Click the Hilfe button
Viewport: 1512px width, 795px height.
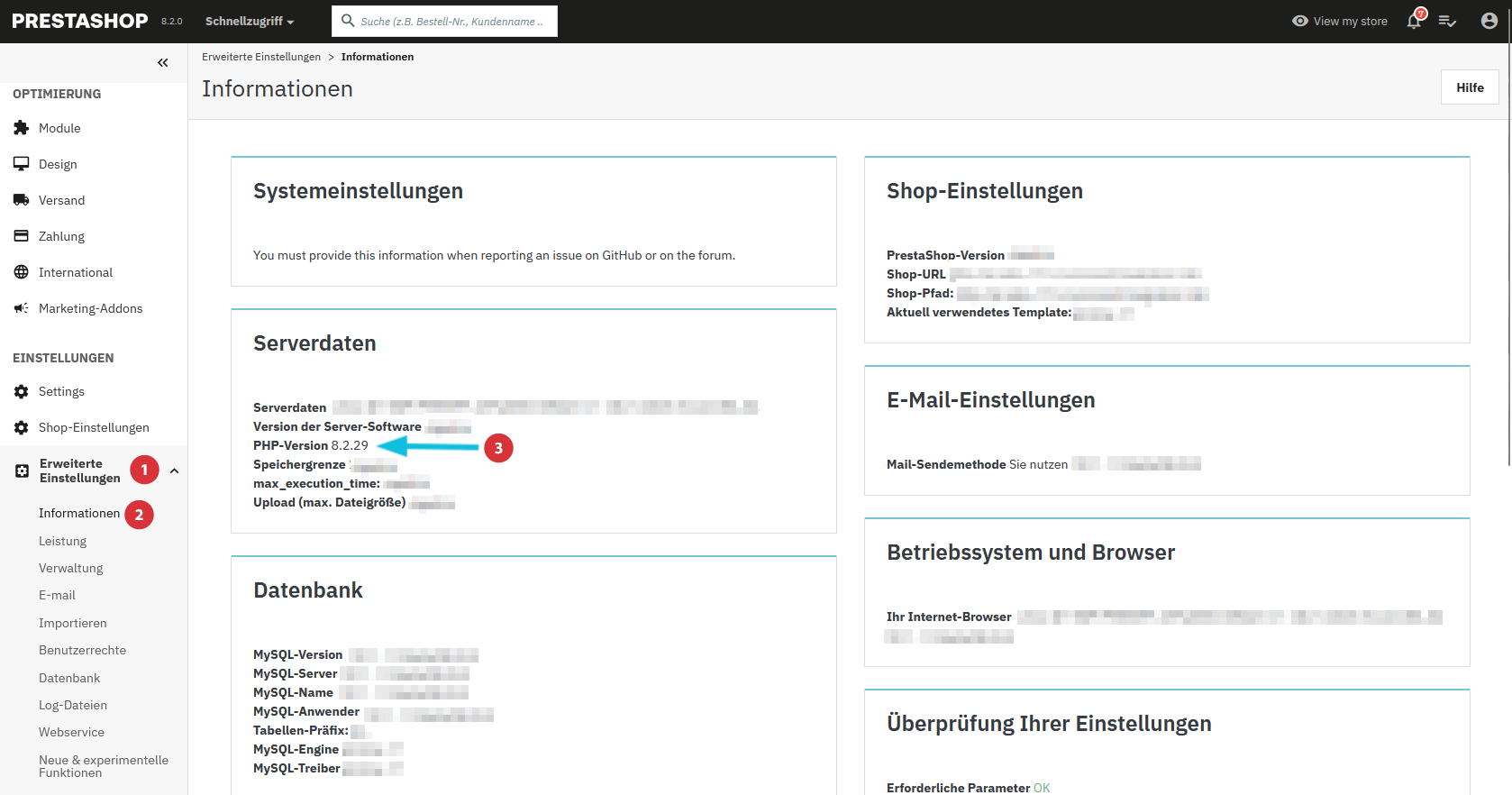click(x=1470, y=87)
